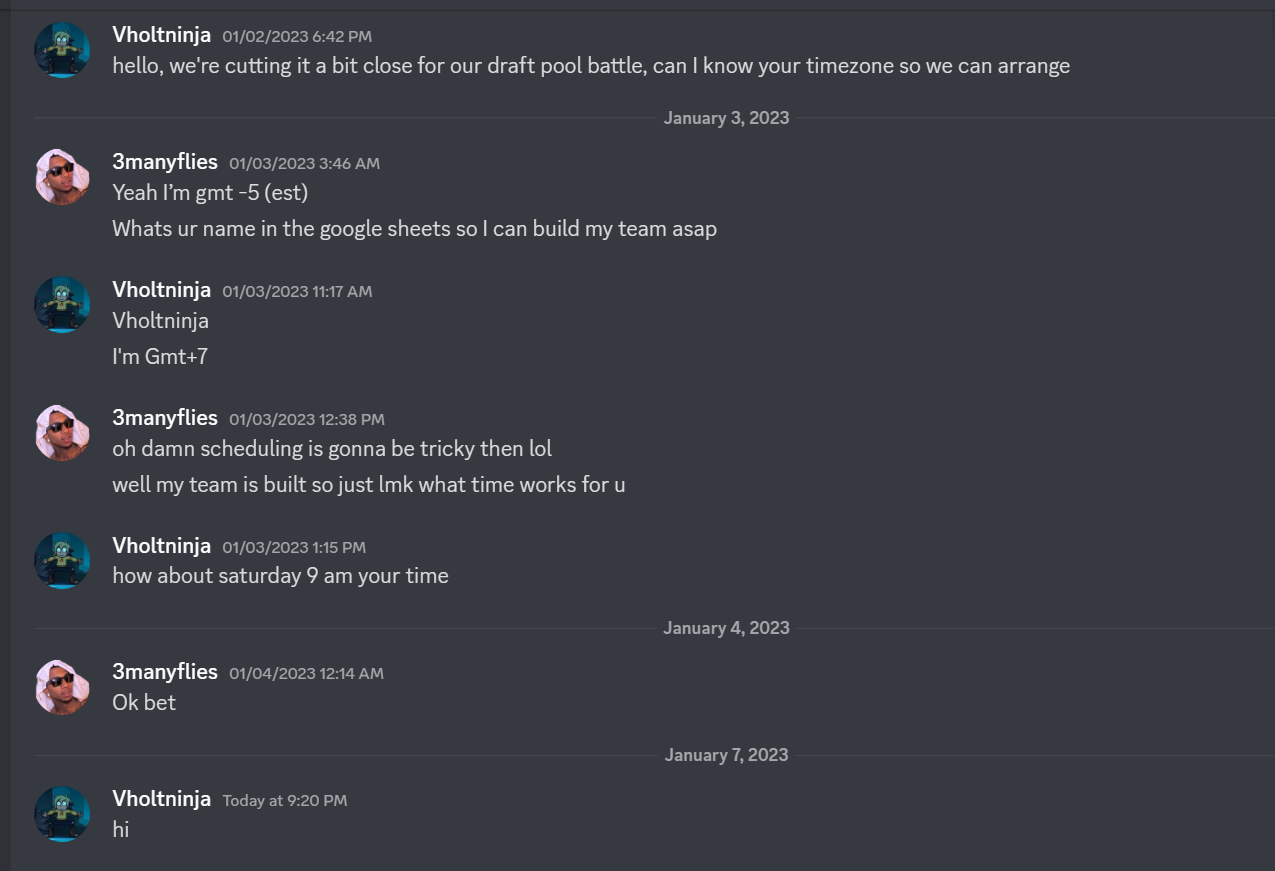Click the 'January 4, 2023' date divider
This screenshot has height=871, width=1275.
click(726, 628)
